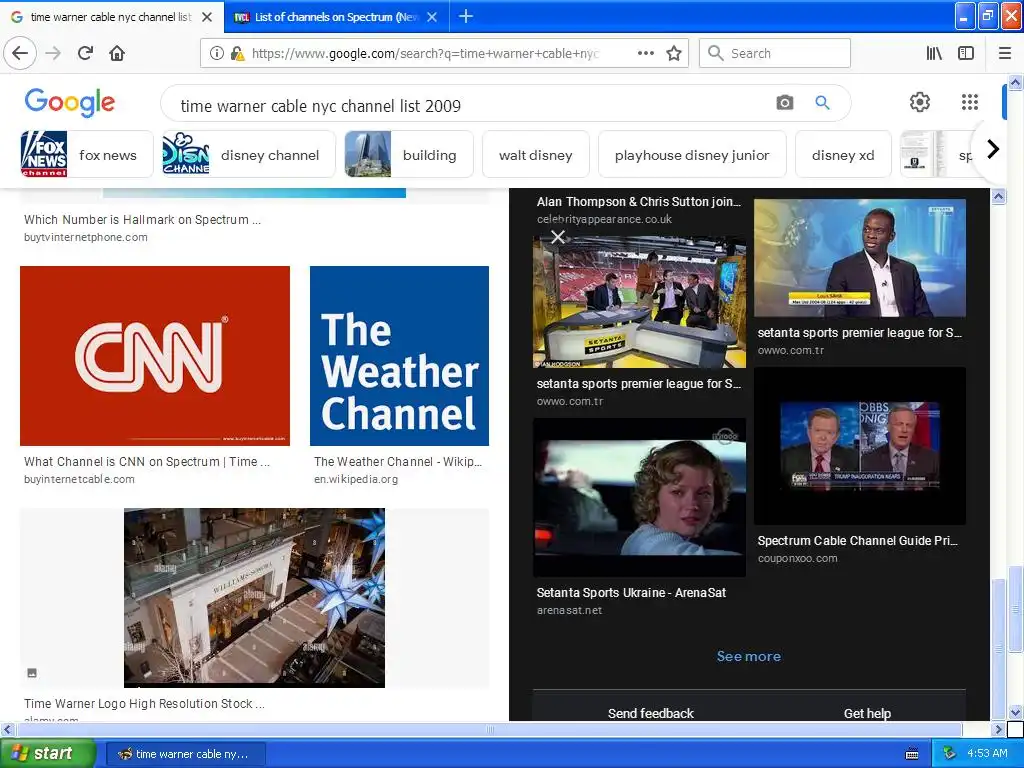Screen dimensions: 1024x768
Task: Click the padlock connection warning icon
Action: click(x=238, y=54)
